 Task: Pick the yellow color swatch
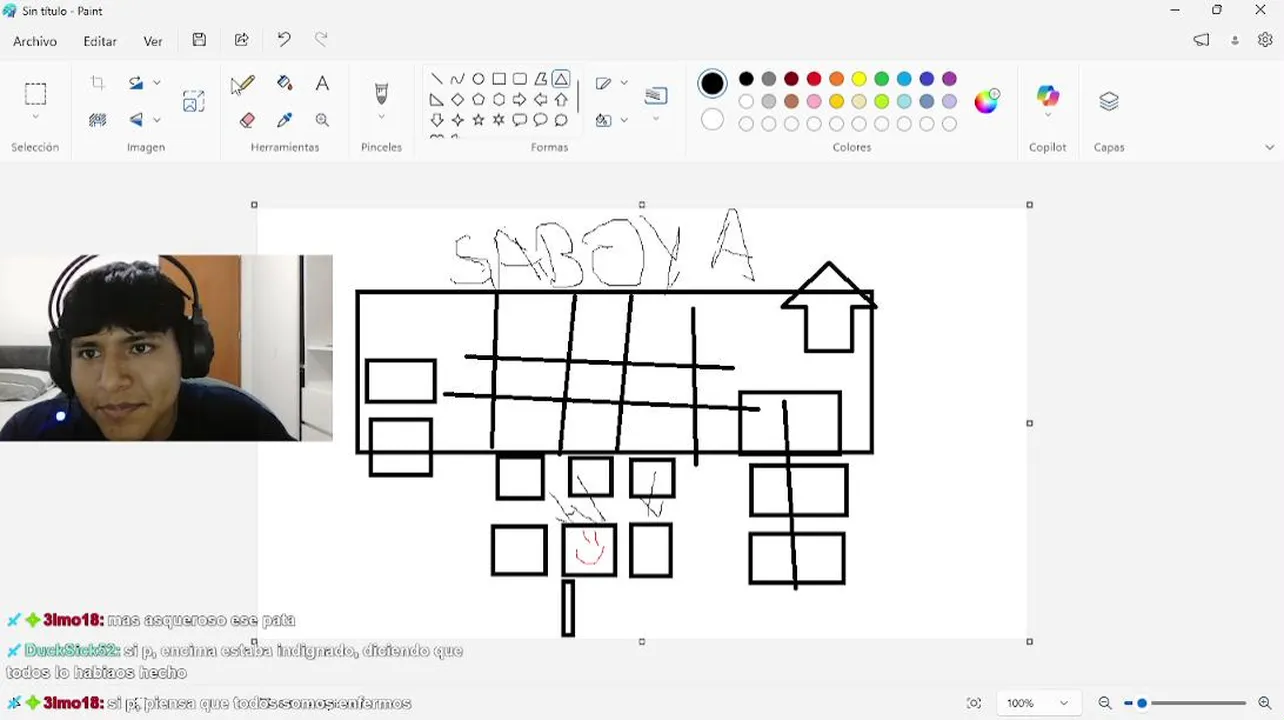coord(859,79)
